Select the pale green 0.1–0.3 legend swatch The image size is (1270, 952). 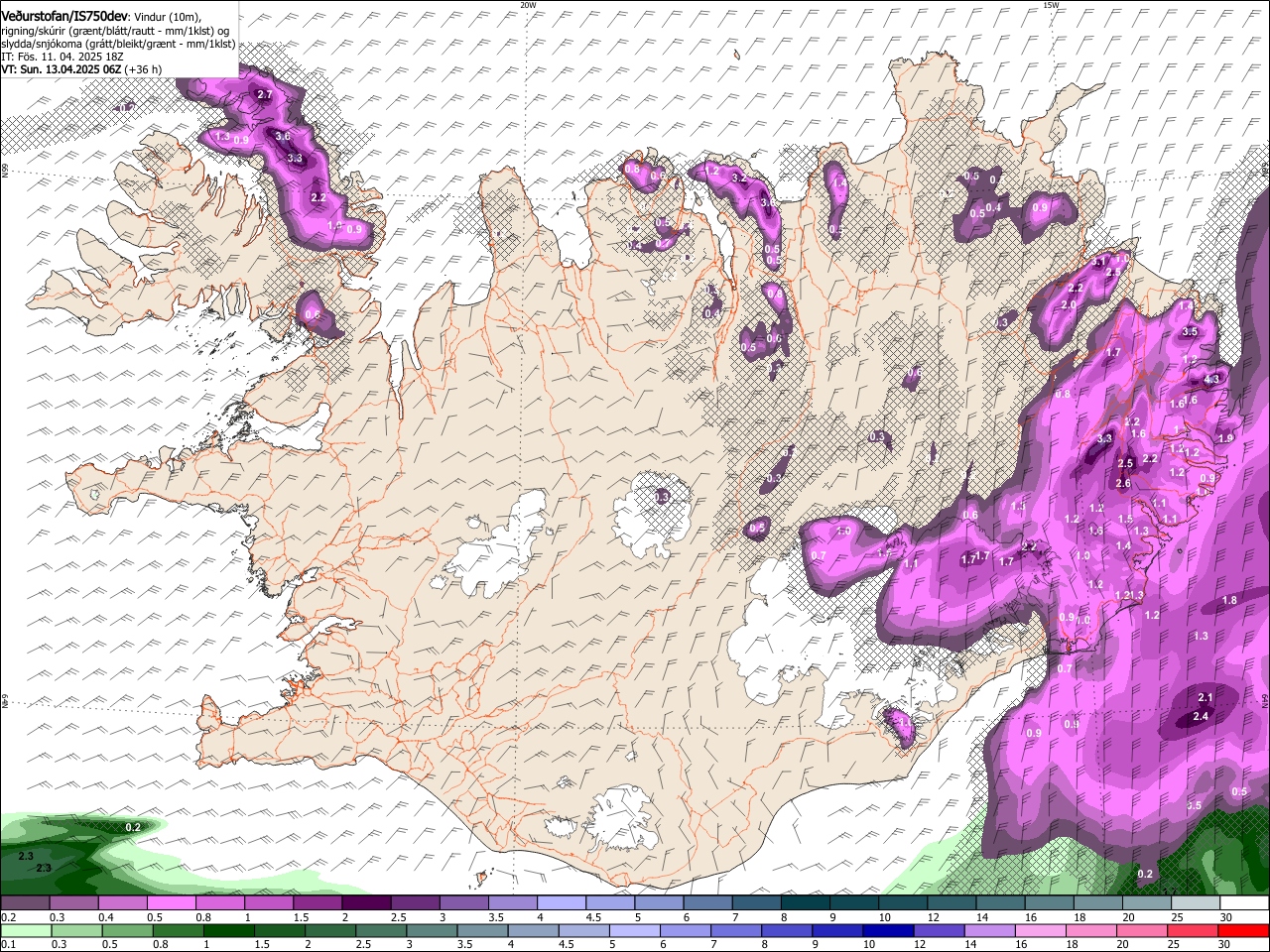point(26,931)
